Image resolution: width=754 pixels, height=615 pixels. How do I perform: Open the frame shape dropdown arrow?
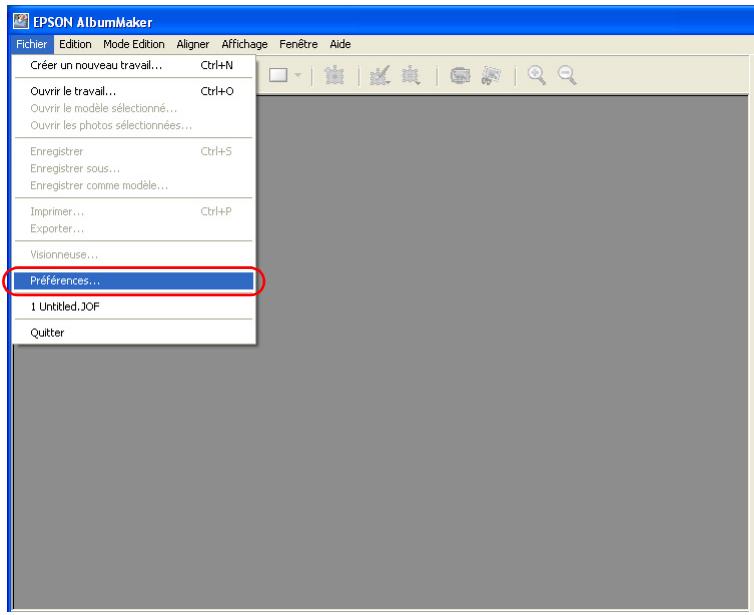tap(298, 75)
